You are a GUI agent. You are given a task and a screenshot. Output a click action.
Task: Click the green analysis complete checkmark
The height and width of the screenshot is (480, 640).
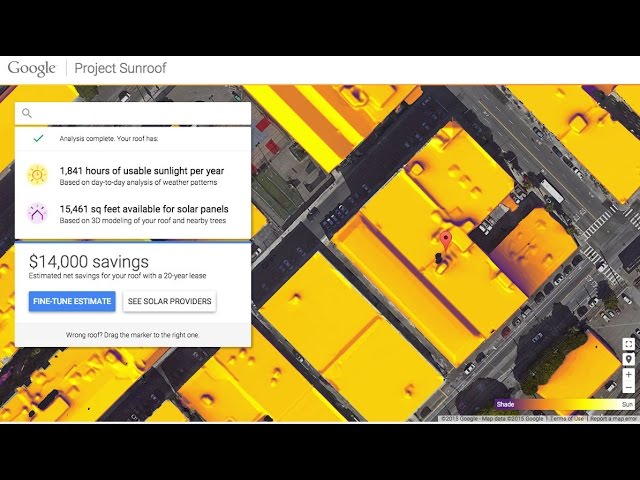tap(38, 139)
